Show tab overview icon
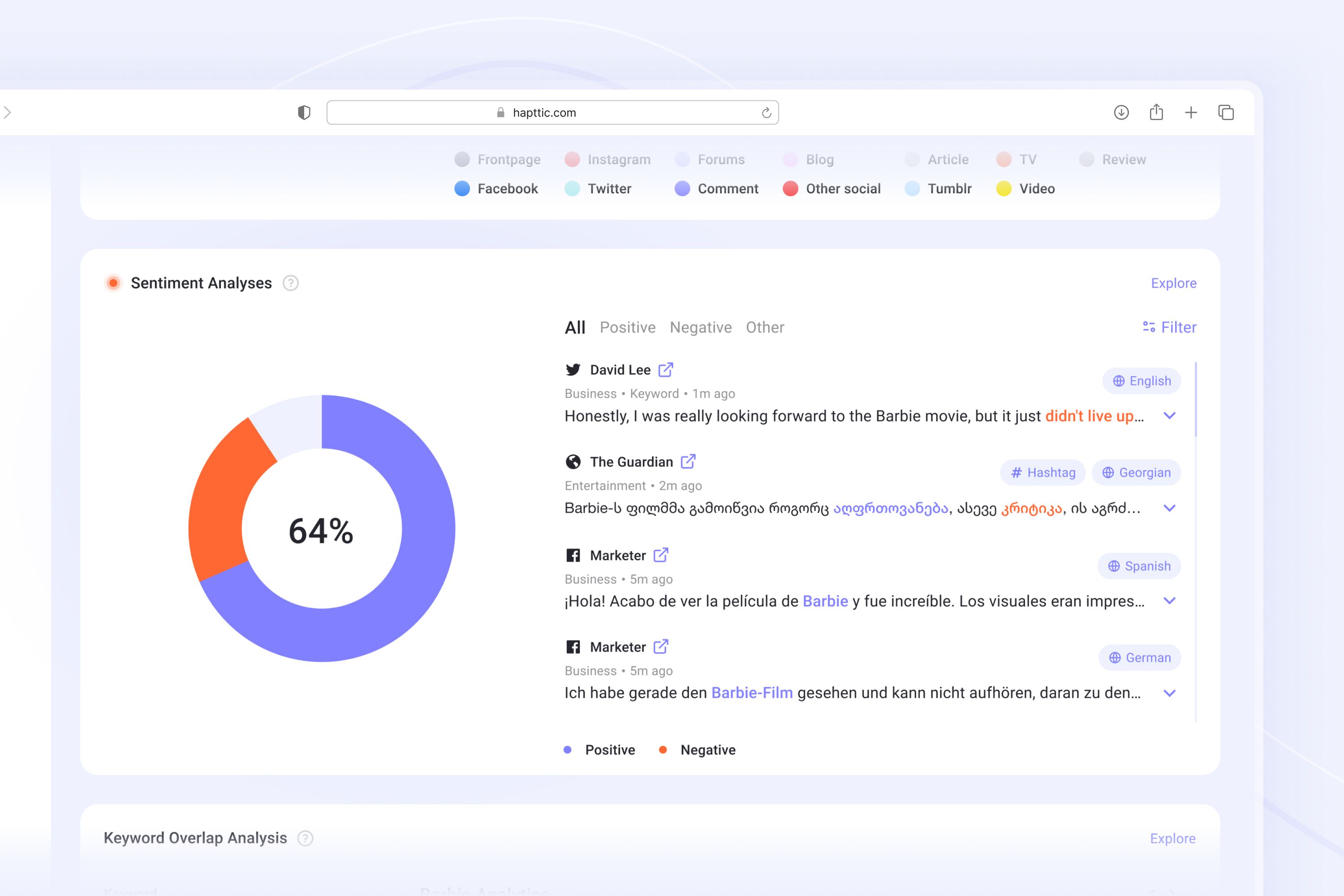Screen dimensions: 1344x896 [x=1226, y=112]
